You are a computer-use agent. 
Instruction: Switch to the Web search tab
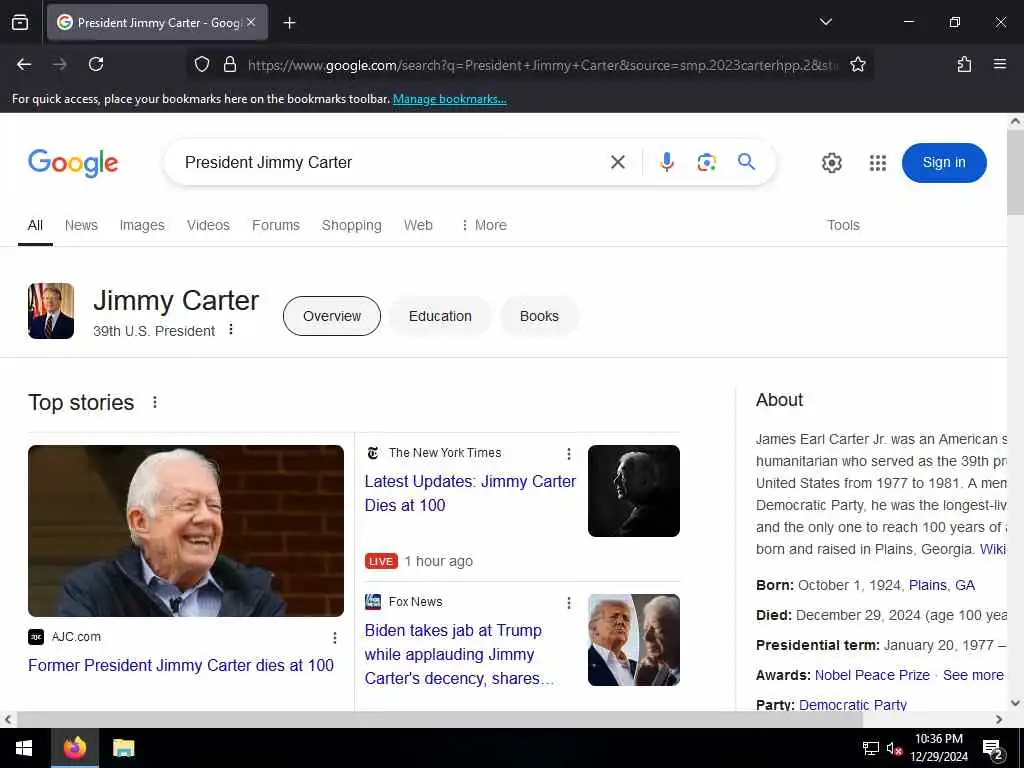(x=418, y=225)
